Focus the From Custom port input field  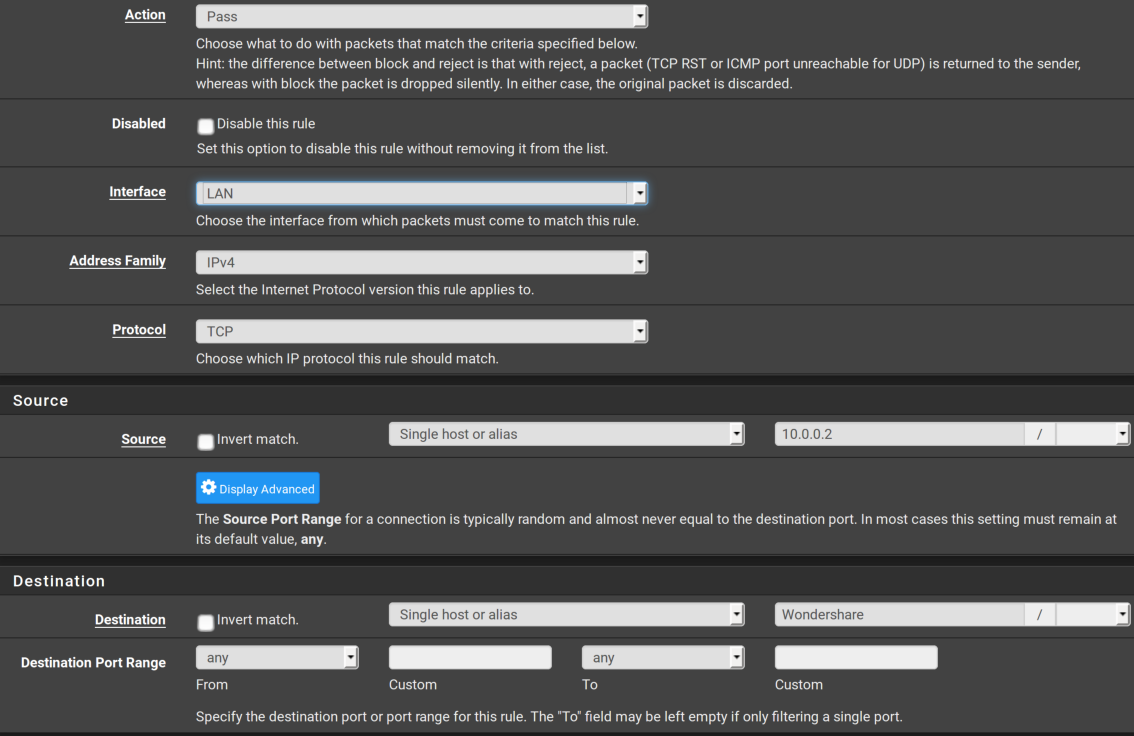click(x=470, y=657)
